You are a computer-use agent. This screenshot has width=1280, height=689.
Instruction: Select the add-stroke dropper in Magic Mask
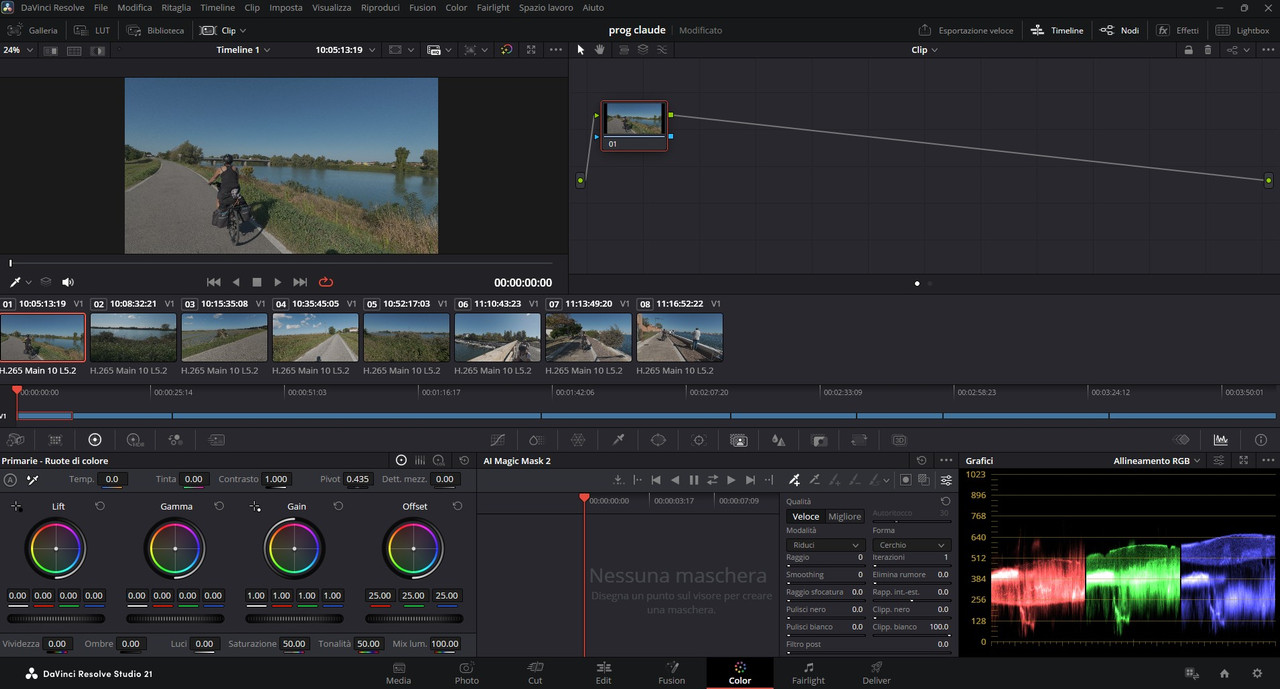pyautogui.click(x=795, y=480)
